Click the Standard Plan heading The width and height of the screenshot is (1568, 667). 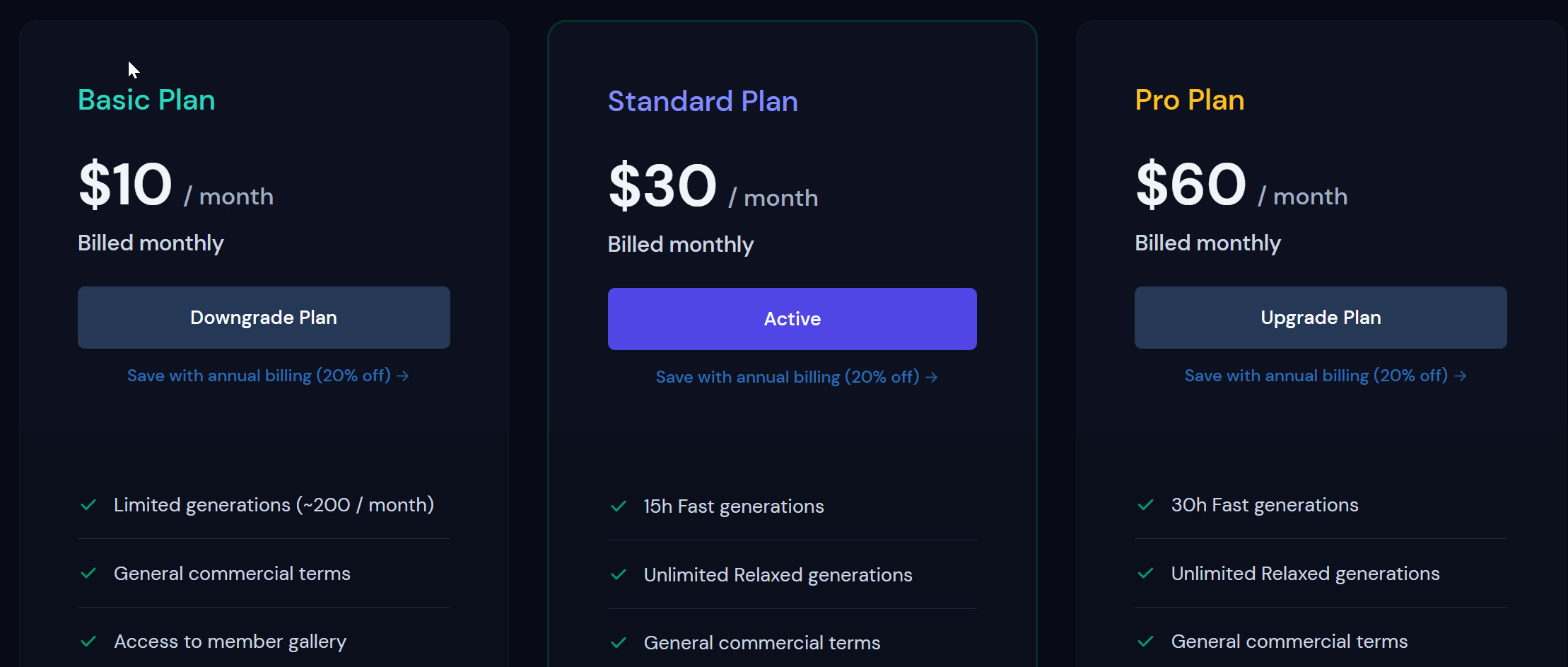703,101
